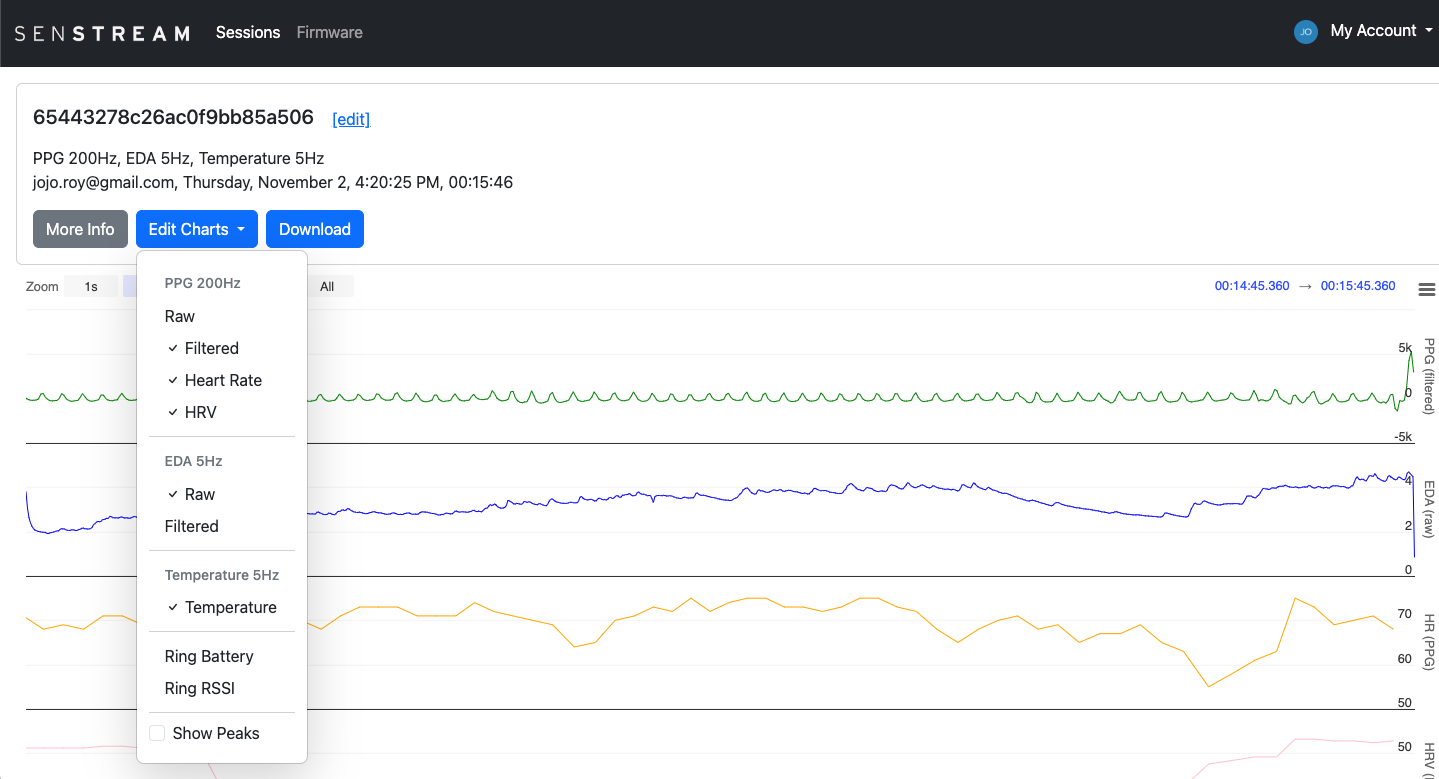This screenshot has height=779, width=1439.
Task: Set zoom range to All
Action: click(327, 287)
